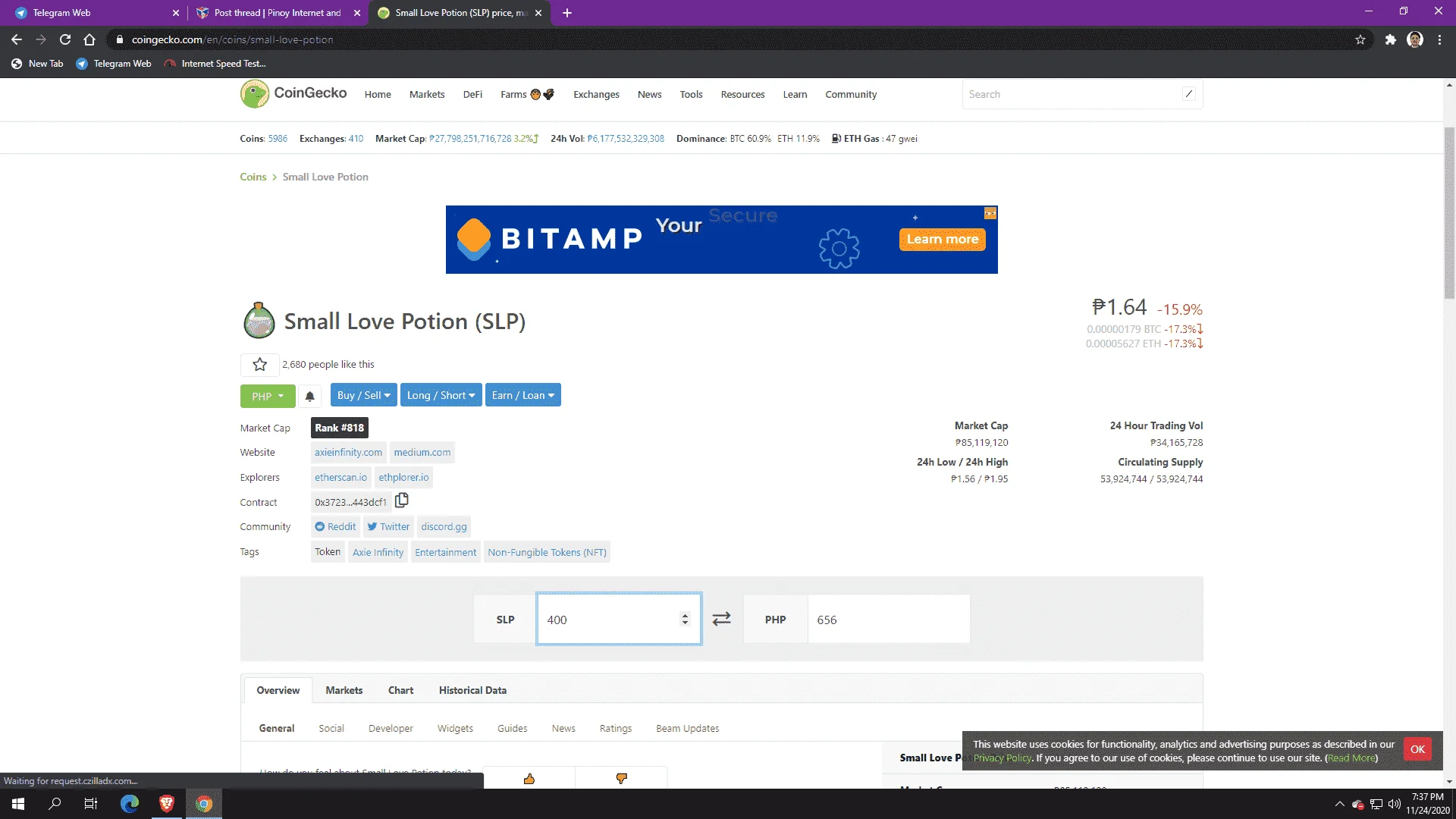Click the page vertical scrollbar
The height and width of the screenshot is (819, 1456).
(x=1449, y=212)
